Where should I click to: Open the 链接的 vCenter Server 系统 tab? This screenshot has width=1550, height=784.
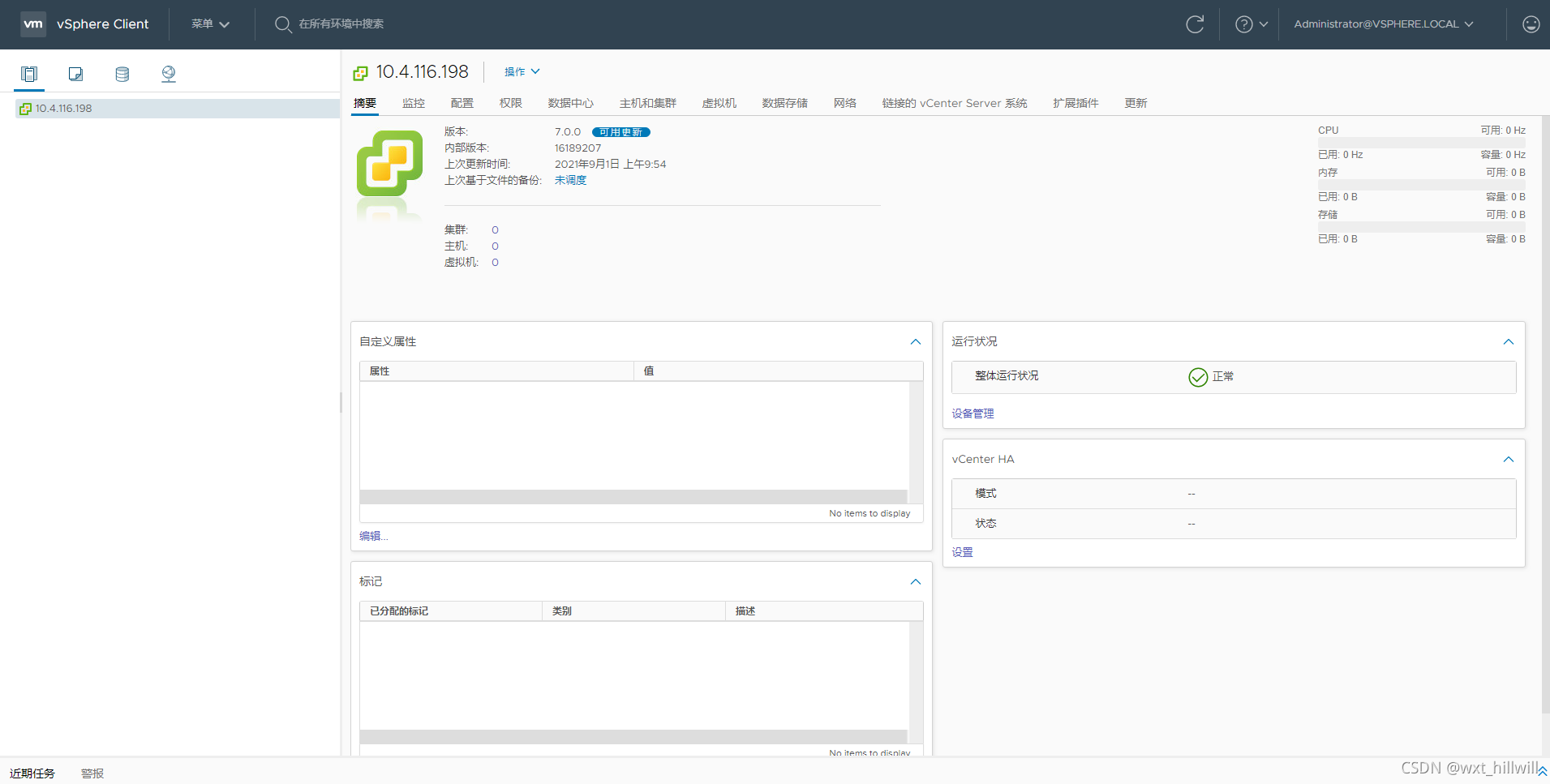(x=955, y=103)
